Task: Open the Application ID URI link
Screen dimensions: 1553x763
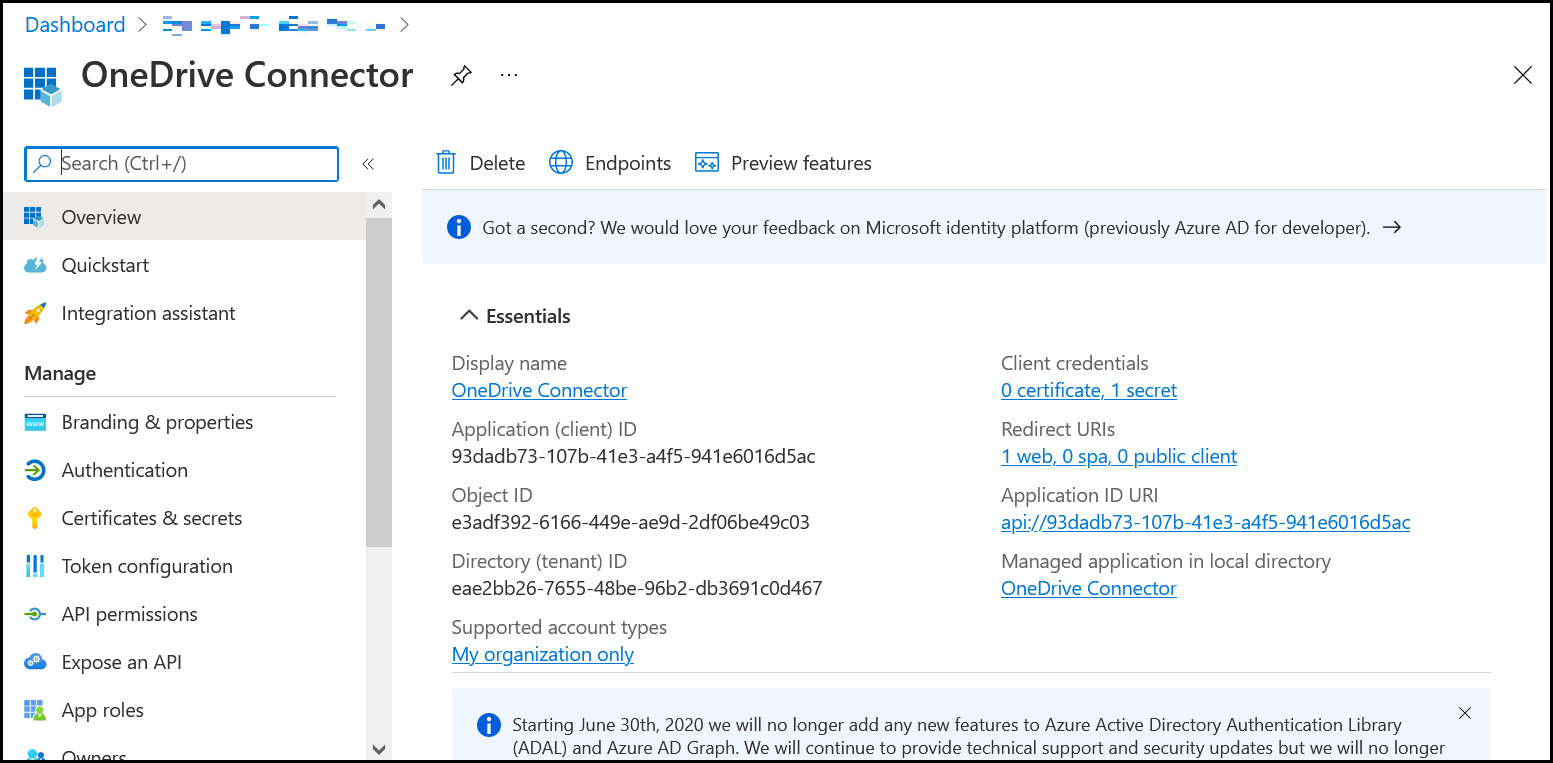Action: (x=1205, y=522)
